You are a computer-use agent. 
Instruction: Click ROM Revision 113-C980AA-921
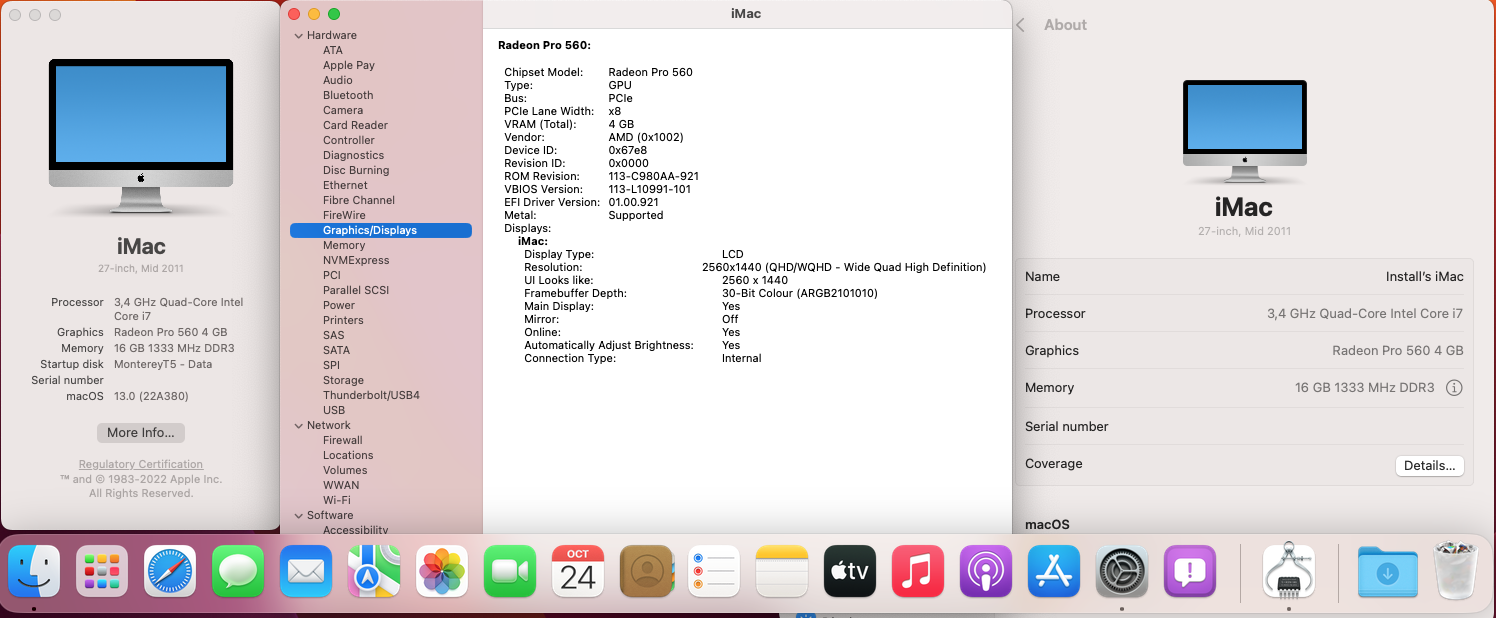point(653,176)
